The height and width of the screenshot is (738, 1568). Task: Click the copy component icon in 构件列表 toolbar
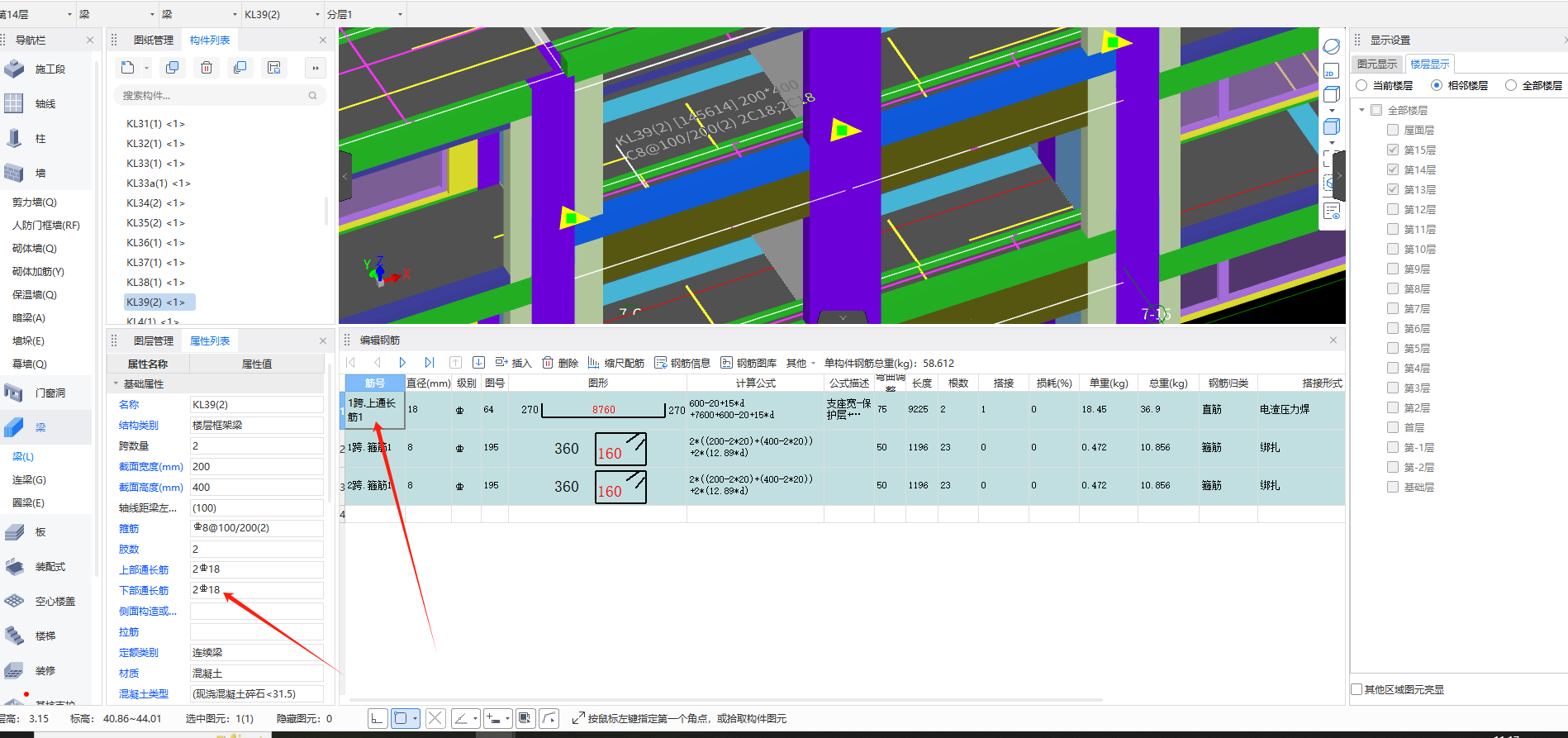(172, 68)
